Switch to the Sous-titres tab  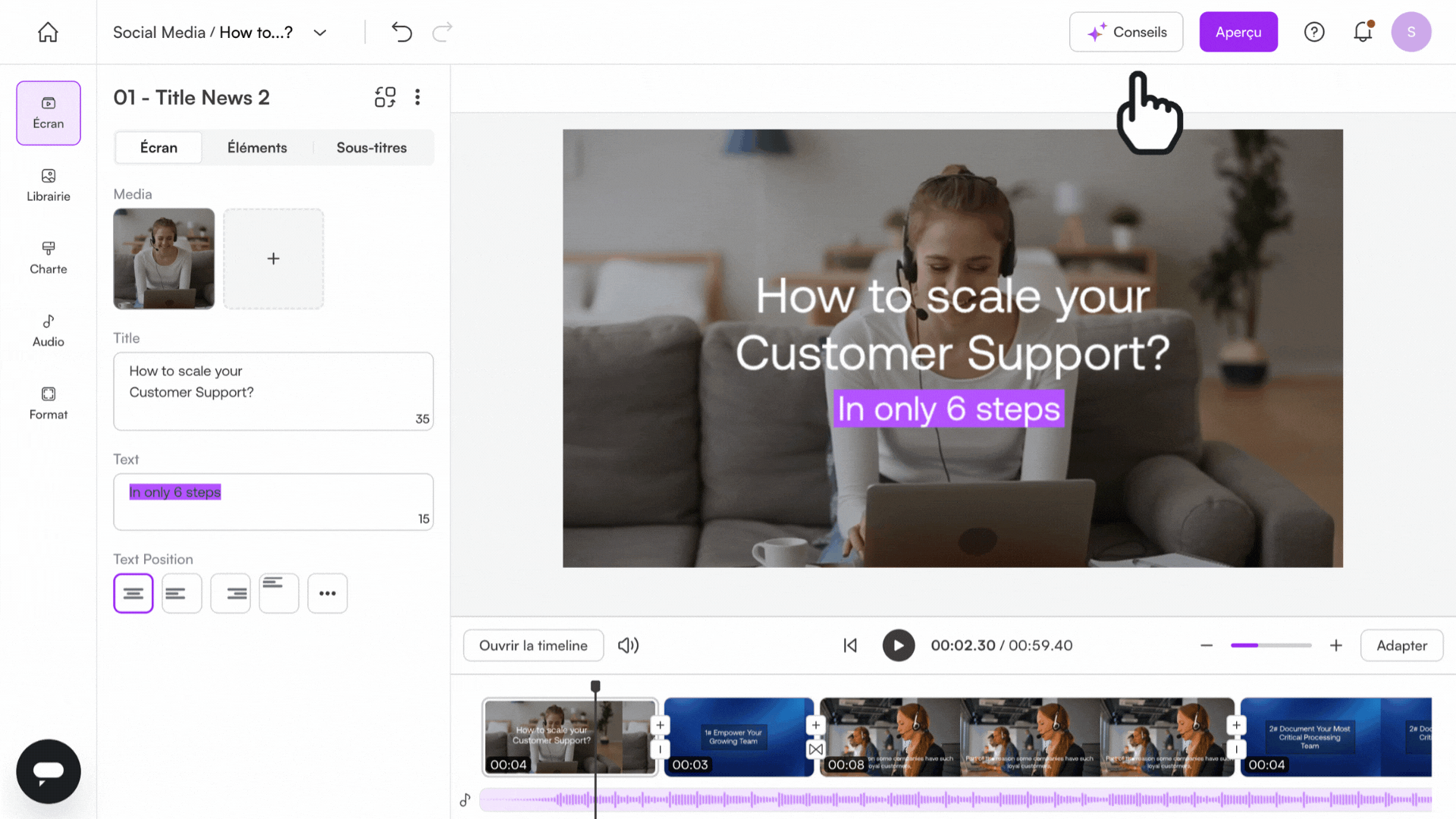372,148
